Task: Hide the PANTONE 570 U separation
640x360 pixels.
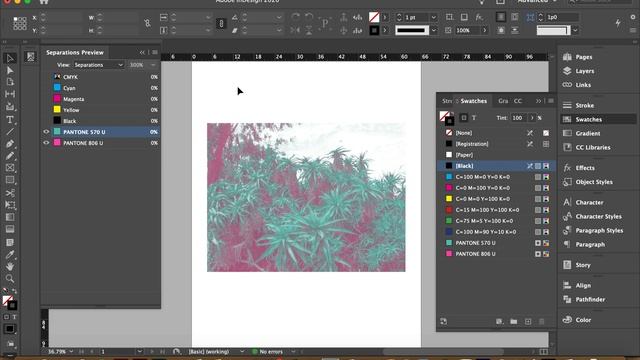Action: (x=46, y=132)
